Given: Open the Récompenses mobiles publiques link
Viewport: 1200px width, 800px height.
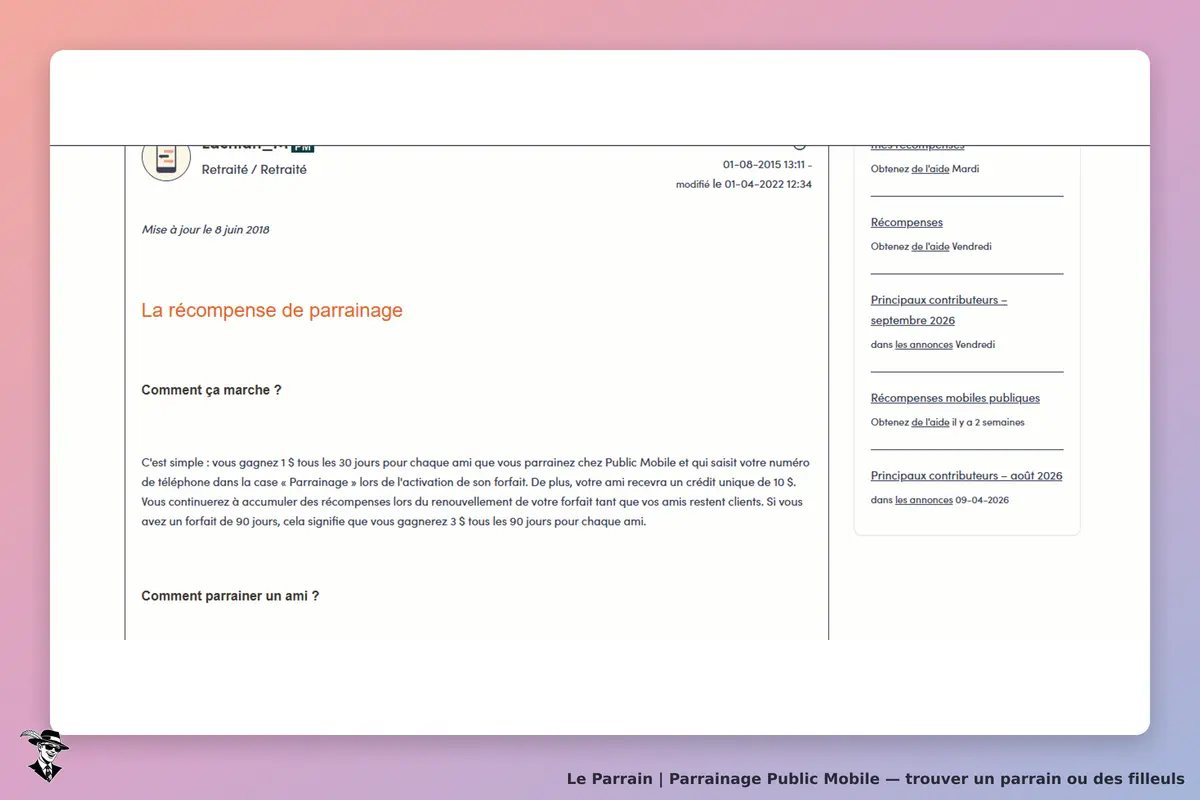Looking at the screenshot, I should (x=955, y=398).
